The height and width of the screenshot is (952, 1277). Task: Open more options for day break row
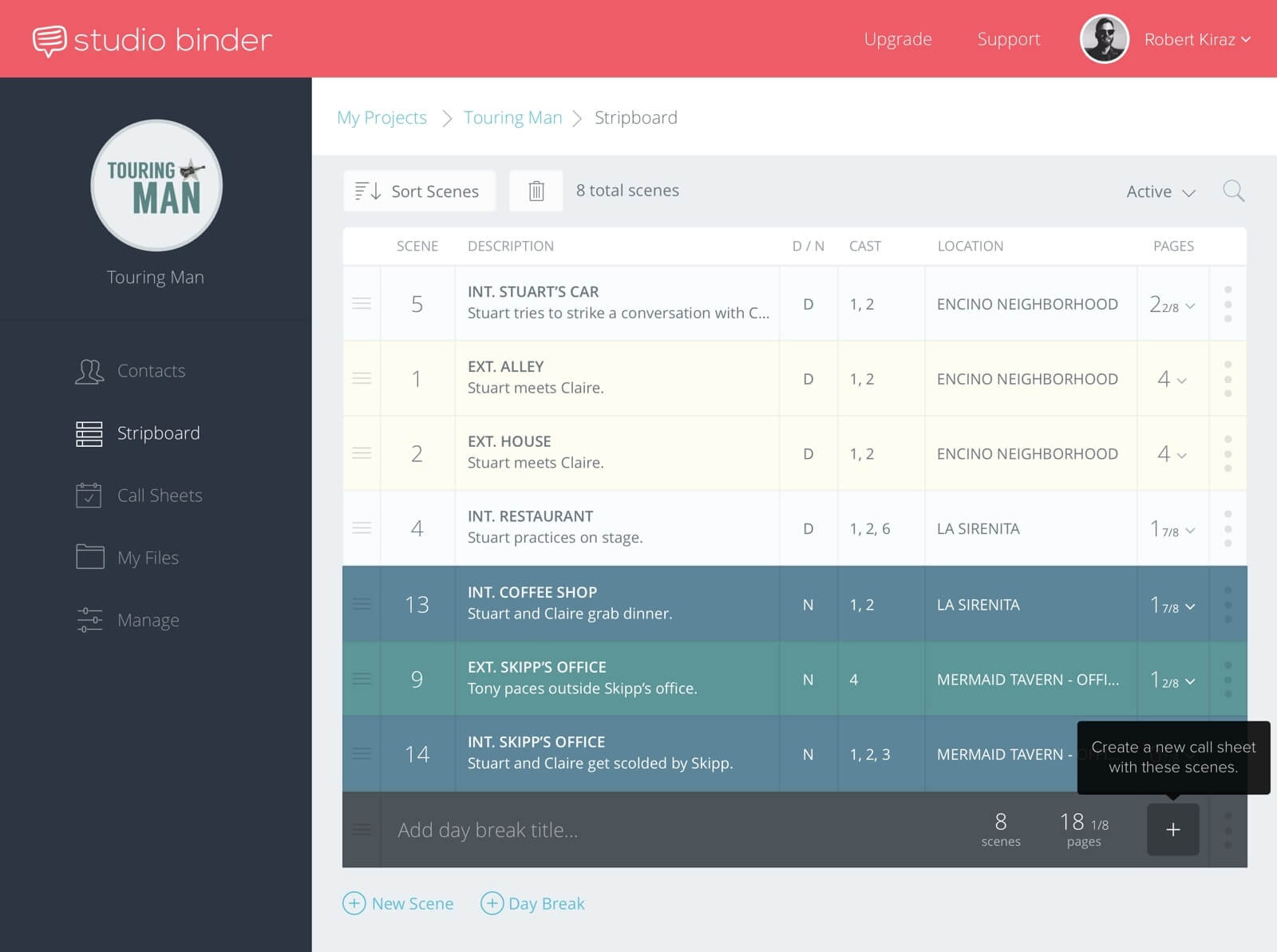point(1228,830)
